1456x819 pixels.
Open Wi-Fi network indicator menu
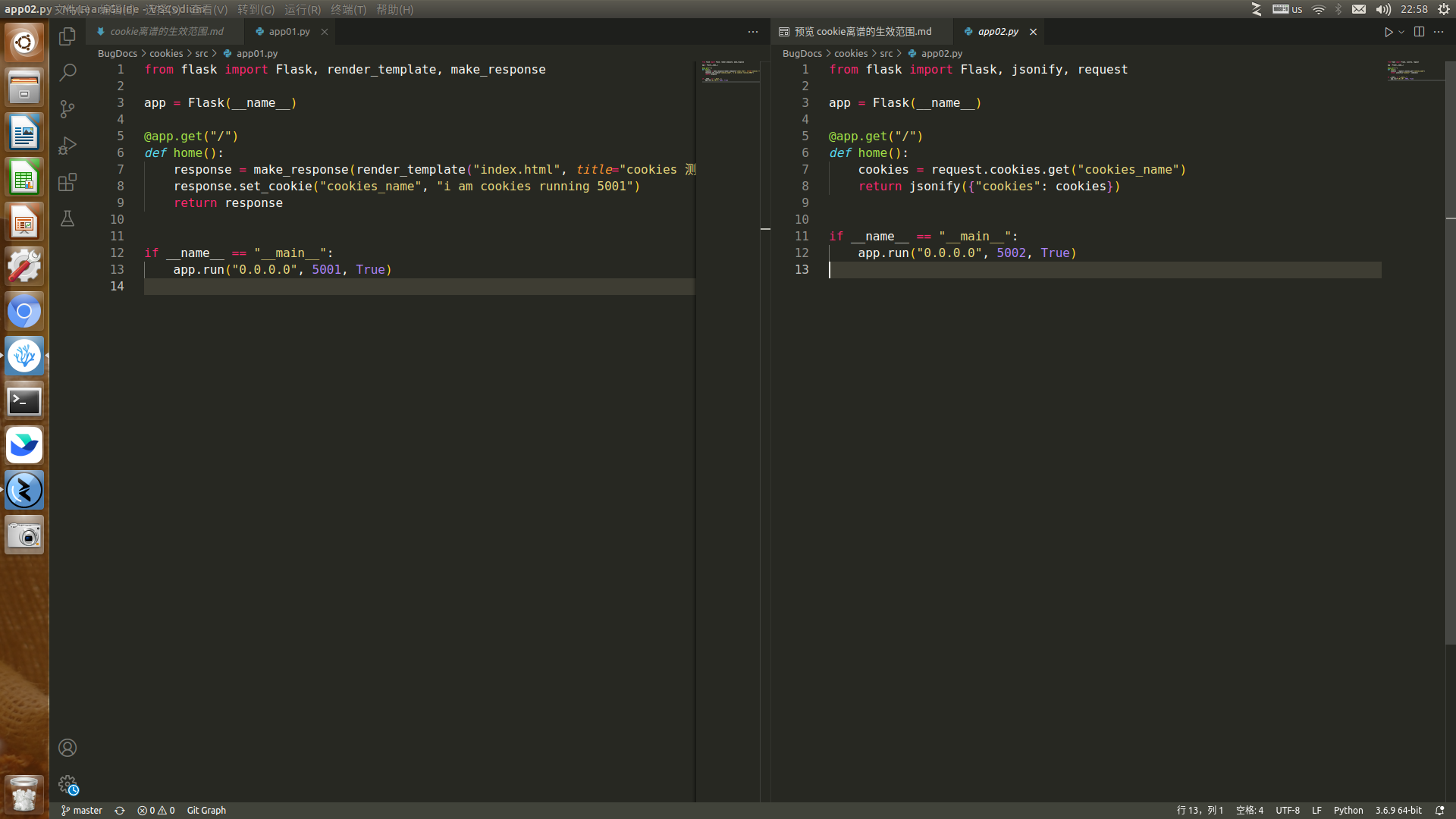coord(1319,9)
